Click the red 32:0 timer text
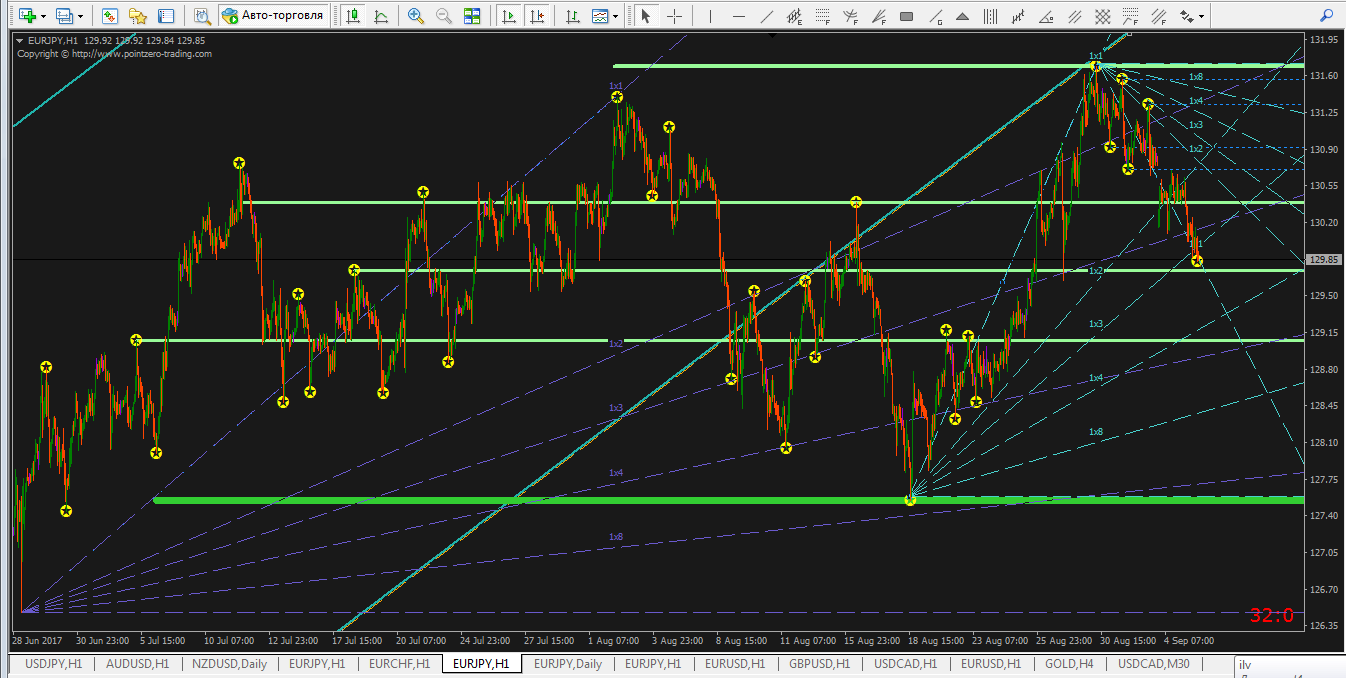The width and height of the screenshot is (1346, 678). [1272, 615]
